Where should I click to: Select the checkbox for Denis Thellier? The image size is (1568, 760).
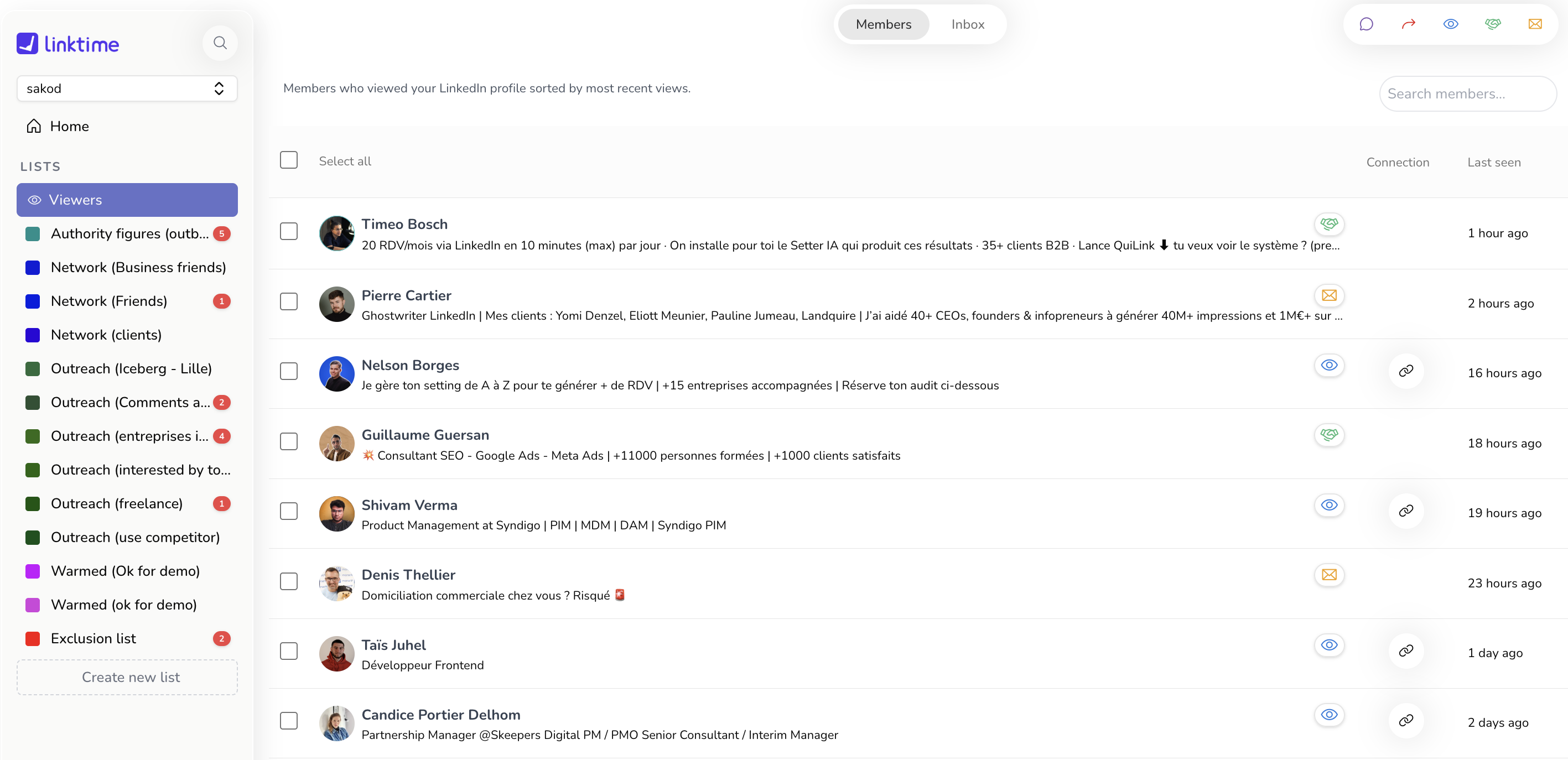[x=288, y=581]
